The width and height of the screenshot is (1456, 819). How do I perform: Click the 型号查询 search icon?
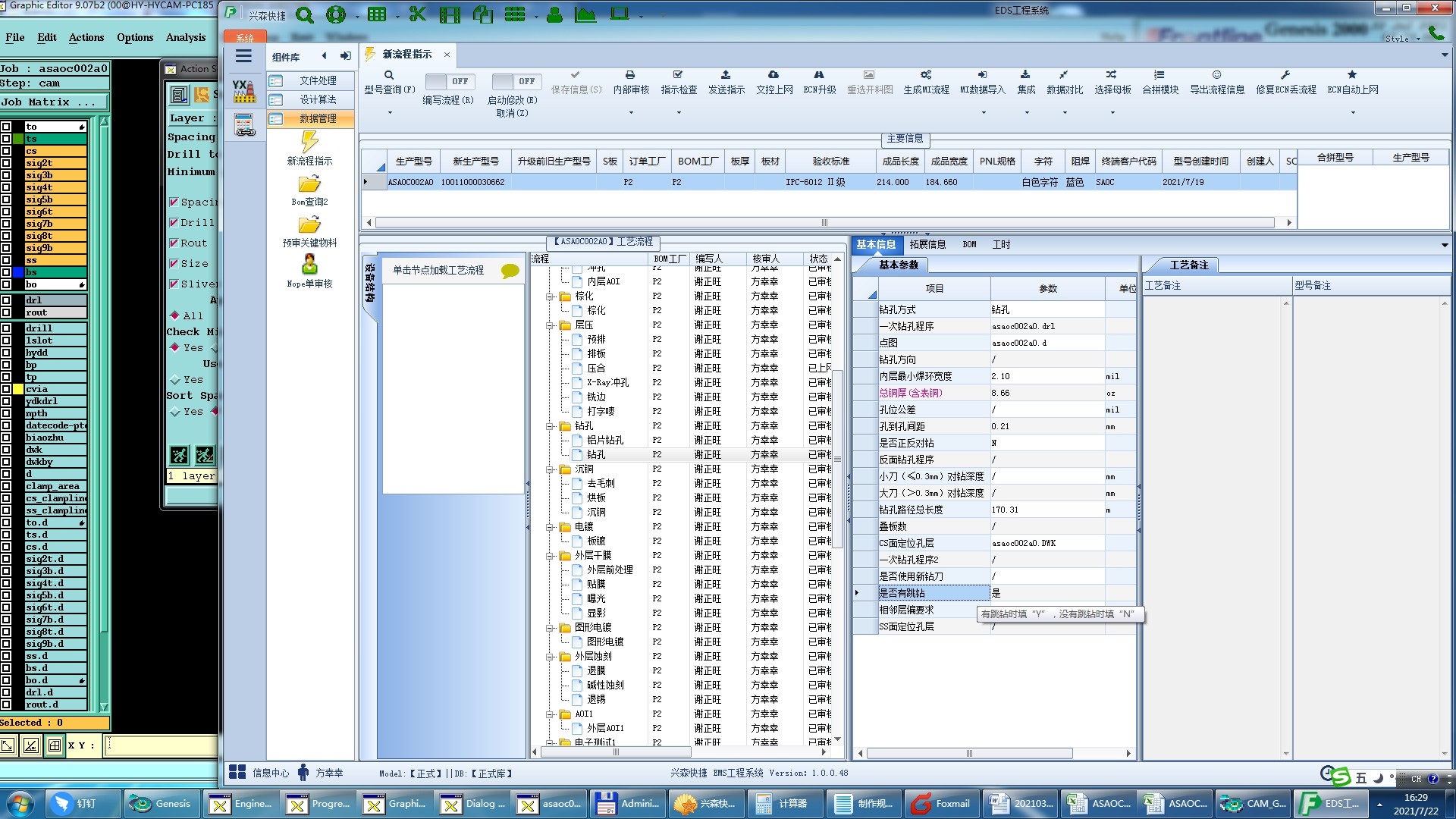tap(389, 75)
